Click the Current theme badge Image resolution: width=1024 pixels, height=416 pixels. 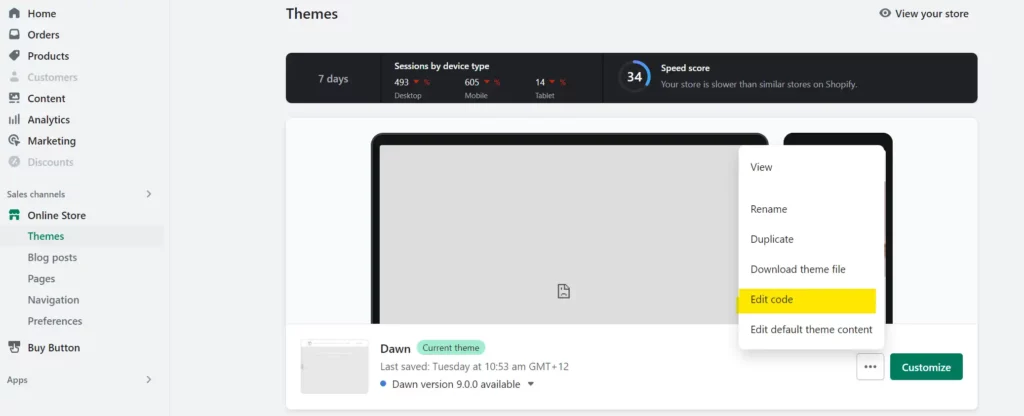pos(451,347)
